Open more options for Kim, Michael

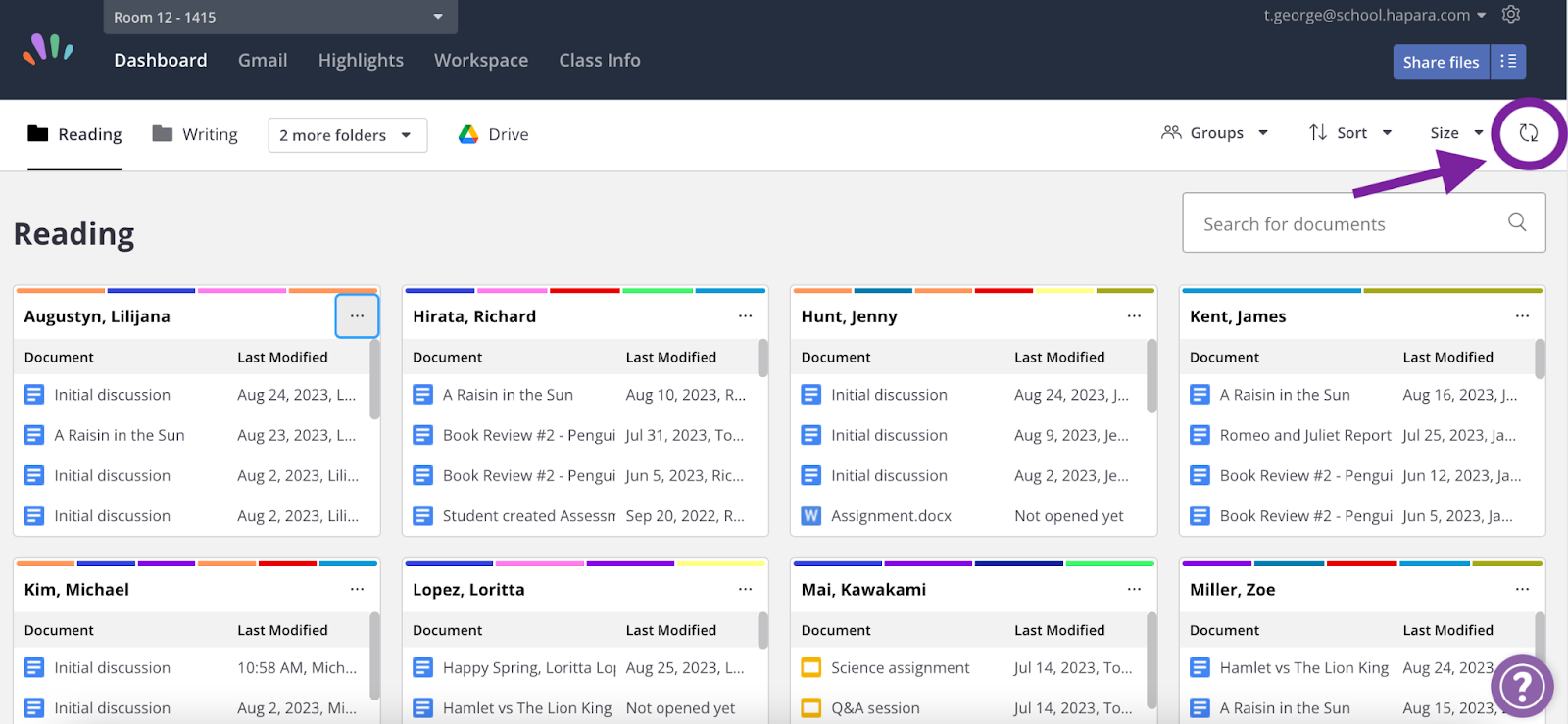point(357,589)
